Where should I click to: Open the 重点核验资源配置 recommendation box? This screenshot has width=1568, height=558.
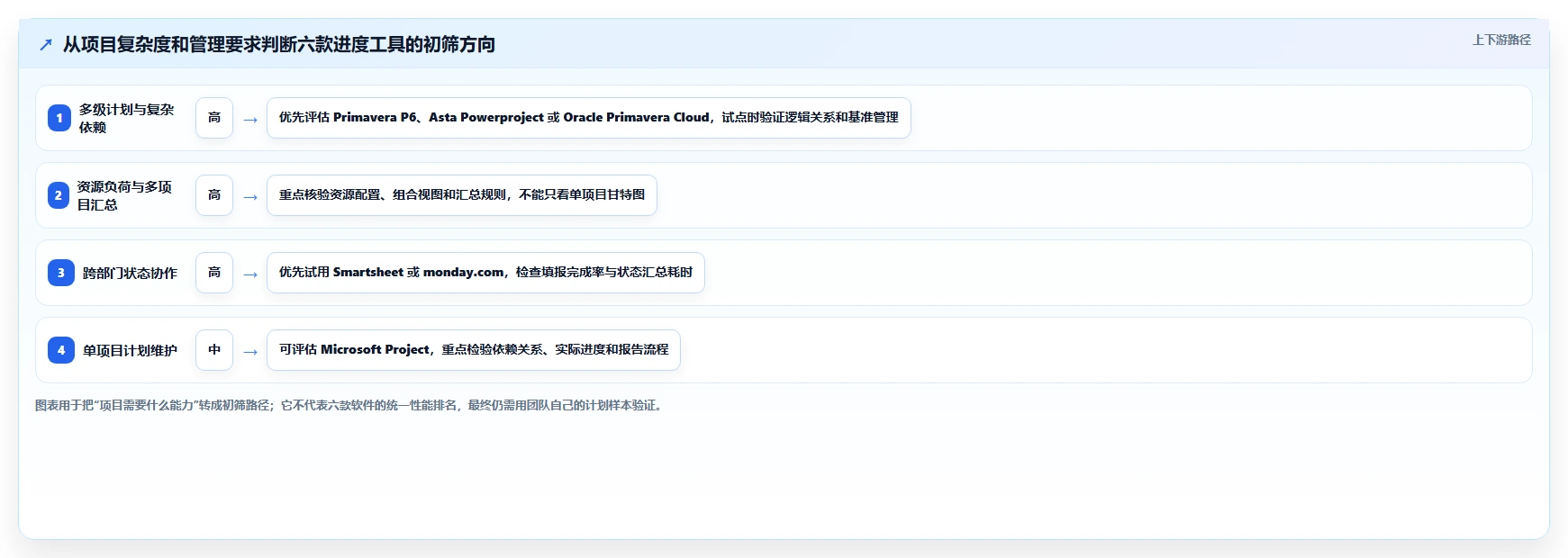[462, 195]
